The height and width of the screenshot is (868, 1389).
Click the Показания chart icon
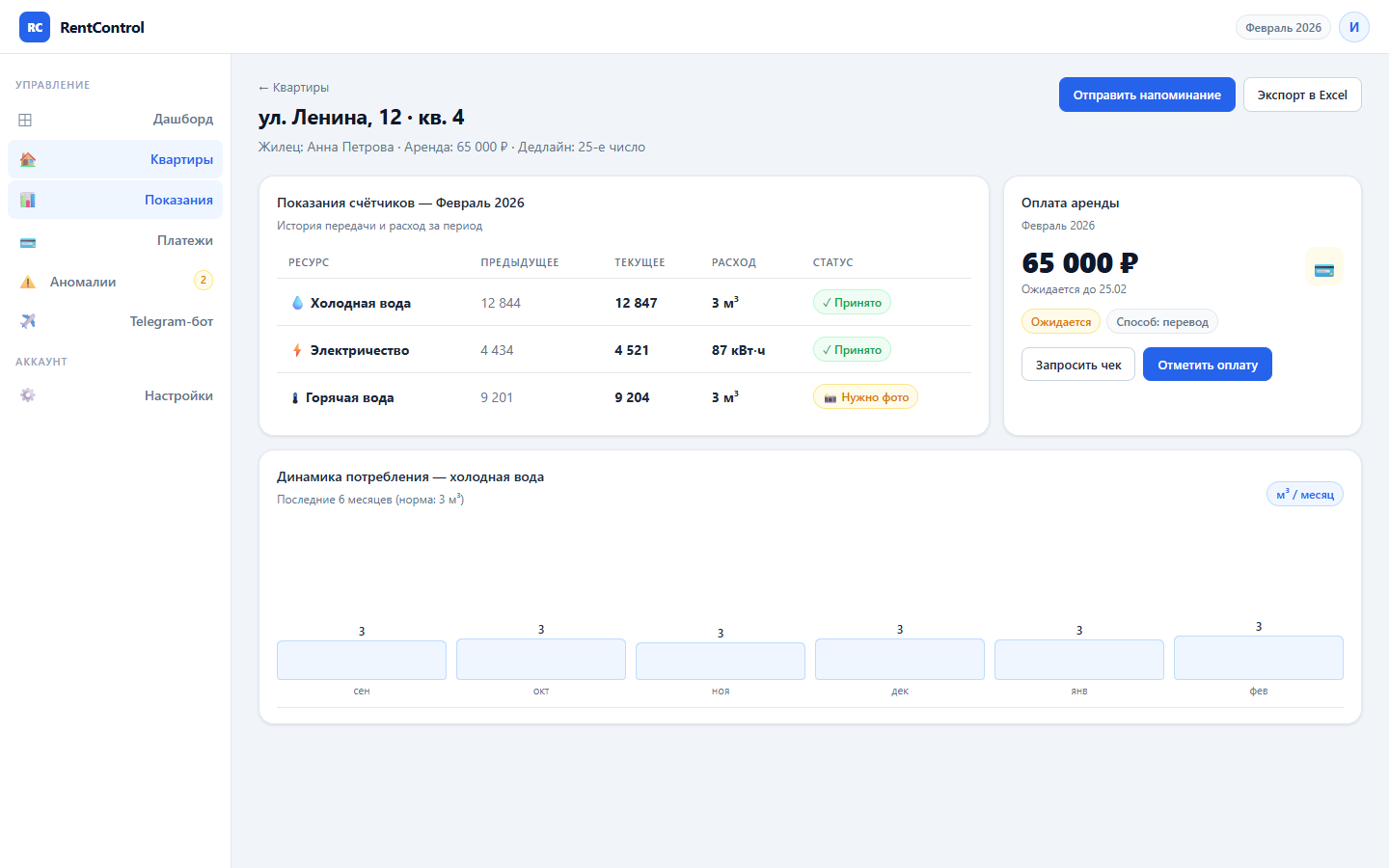tap(28, 201)
